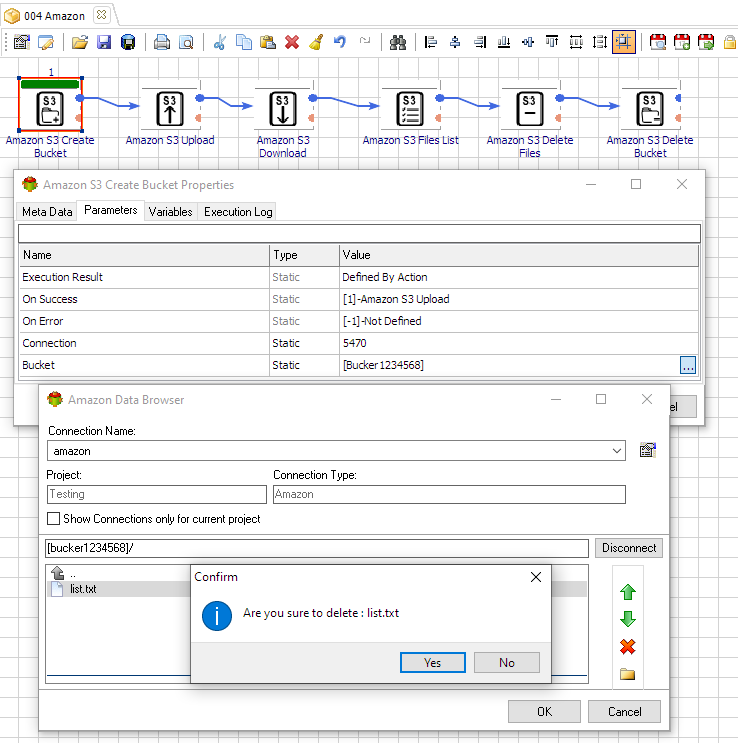Click the red X delete icon in Data Browser

coord(628,646)
